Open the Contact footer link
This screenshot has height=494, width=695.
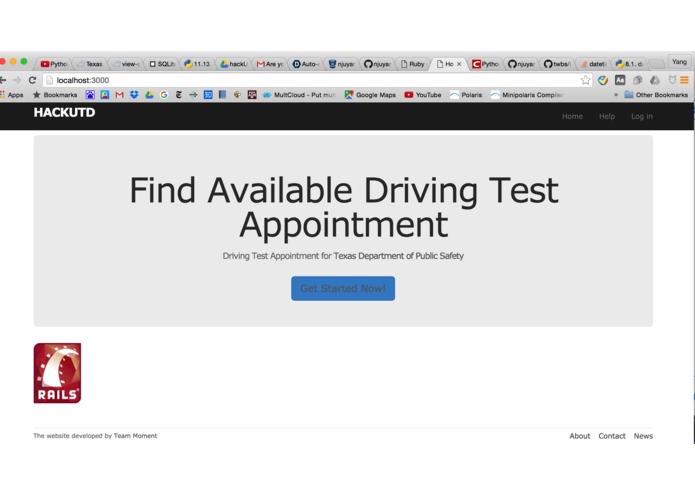[612, 436]
